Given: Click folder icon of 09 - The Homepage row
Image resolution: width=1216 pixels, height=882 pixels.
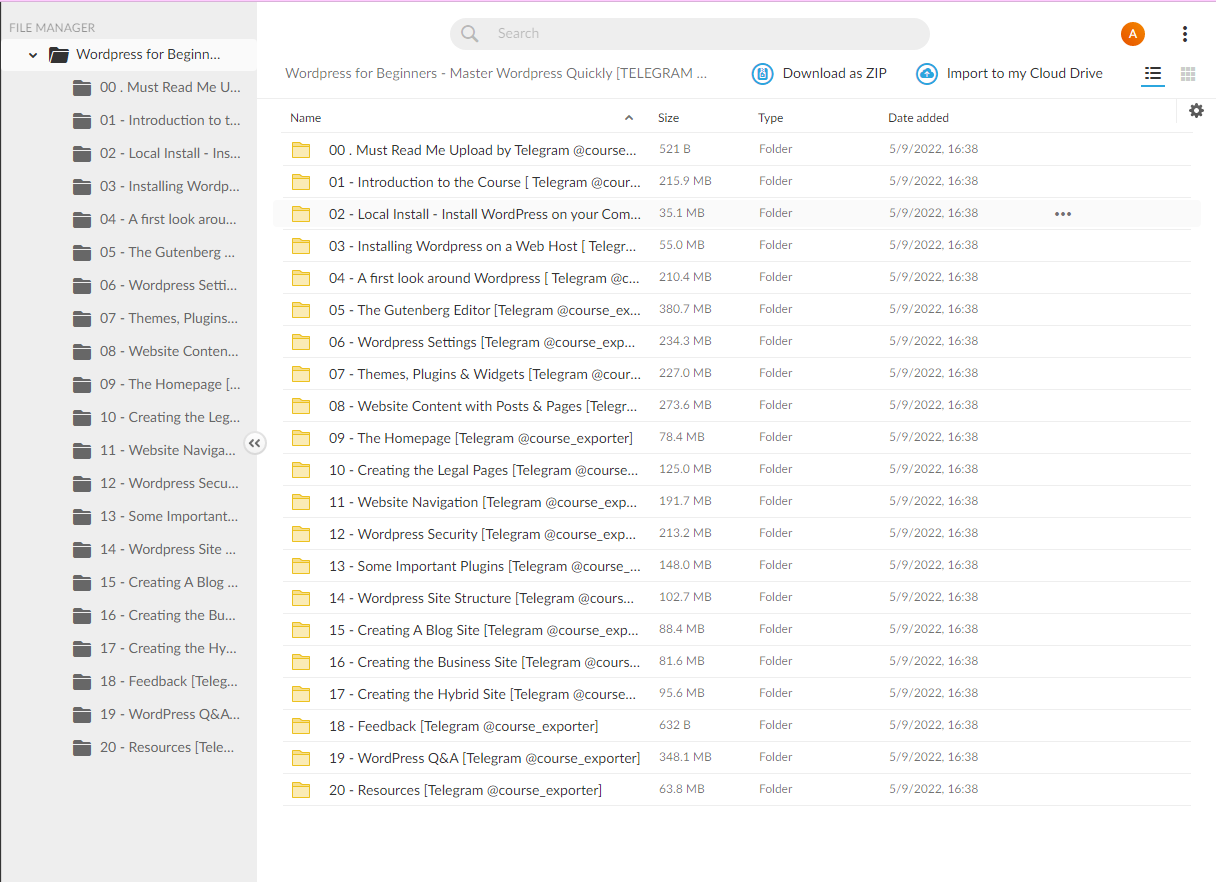Looking at the screenshot, I should (x=301, y=438).
